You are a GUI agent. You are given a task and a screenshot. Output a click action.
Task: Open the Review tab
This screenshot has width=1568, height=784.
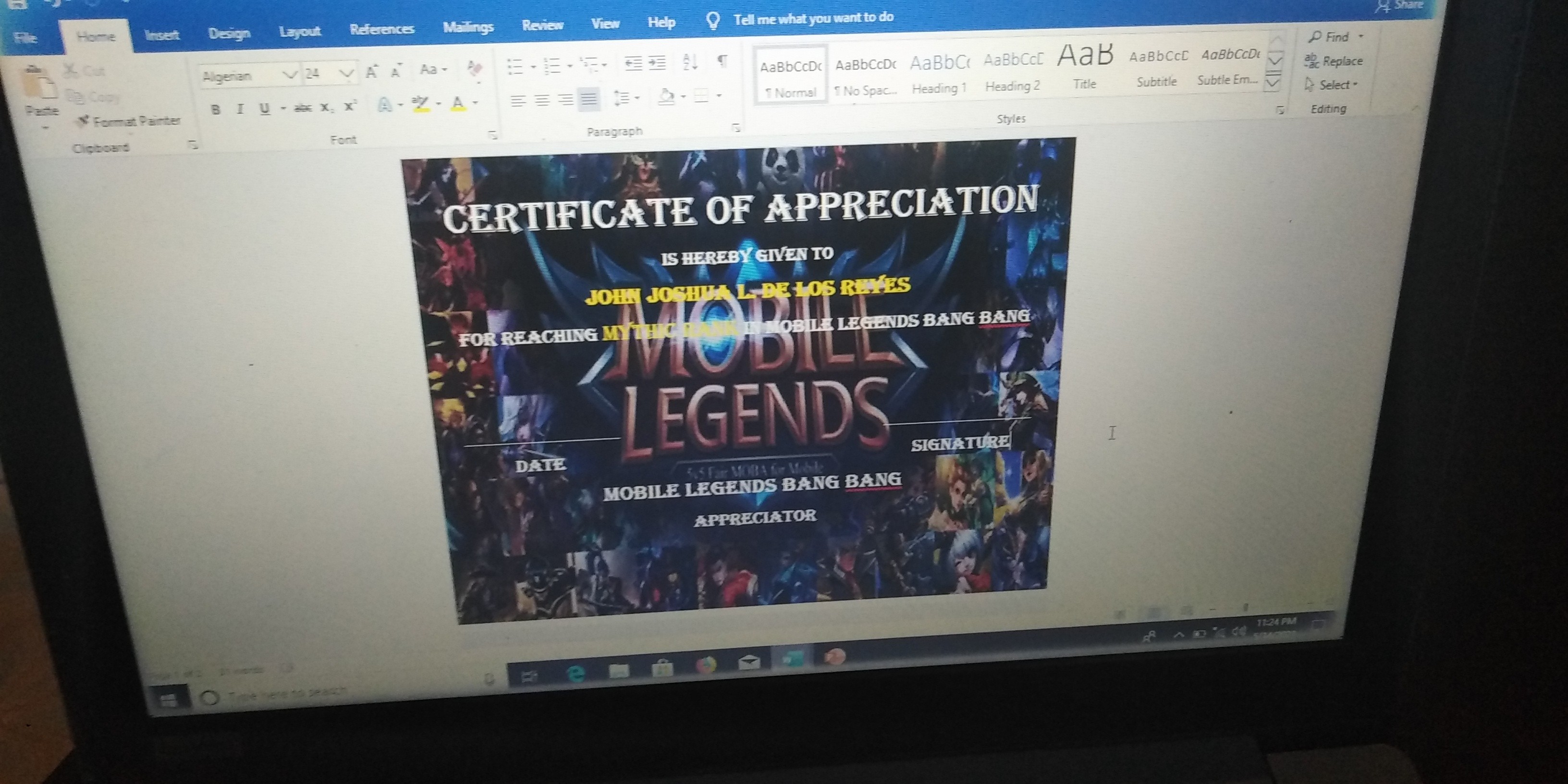pos(542,25)
